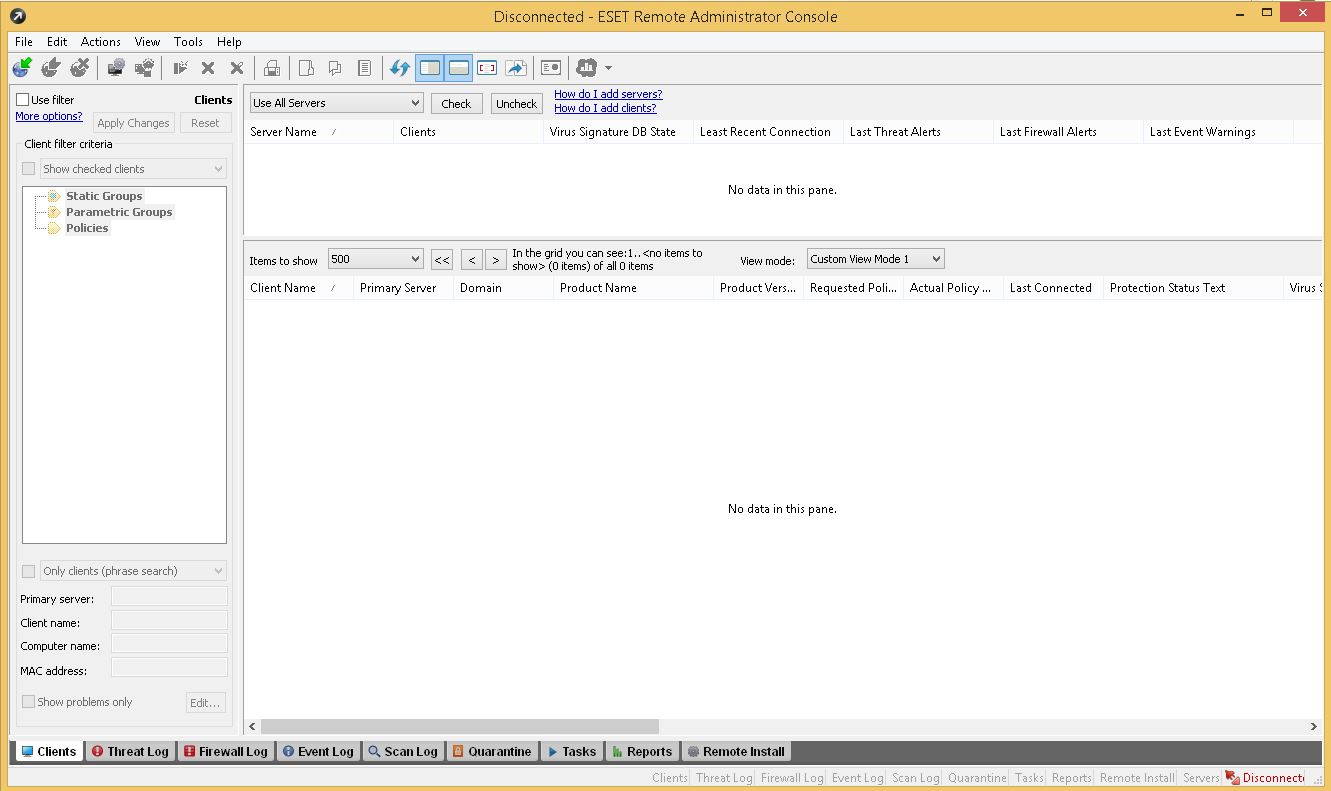
Task: Open the Custom View Mode 1 dropdown
Action: (x=875, y=259)
